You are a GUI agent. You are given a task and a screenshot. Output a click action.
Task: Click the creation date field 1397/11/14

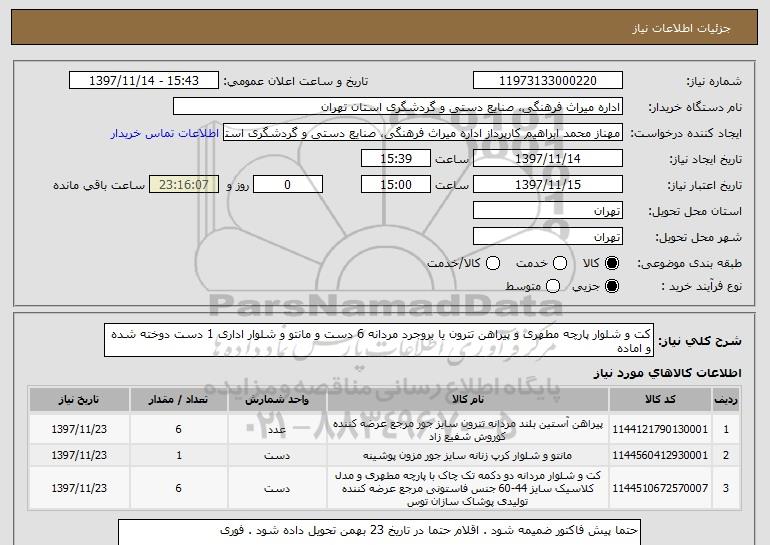click(548, 159)
